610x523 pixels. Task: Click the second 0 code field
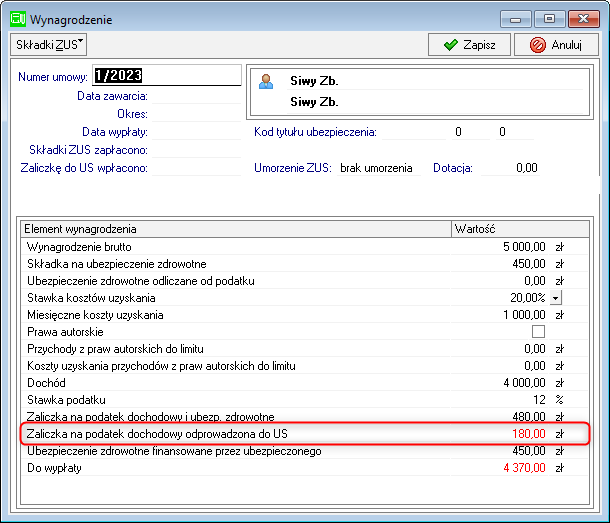[514, 132]
